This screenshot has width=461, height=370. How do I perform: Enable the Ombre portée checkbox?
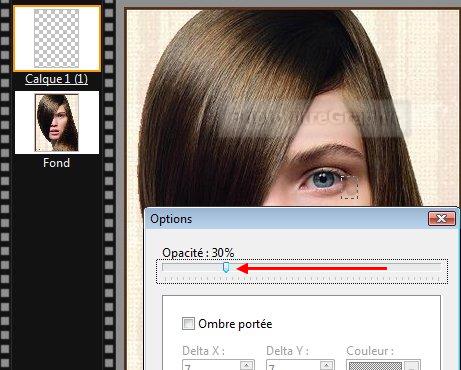[x=188, y=323]
